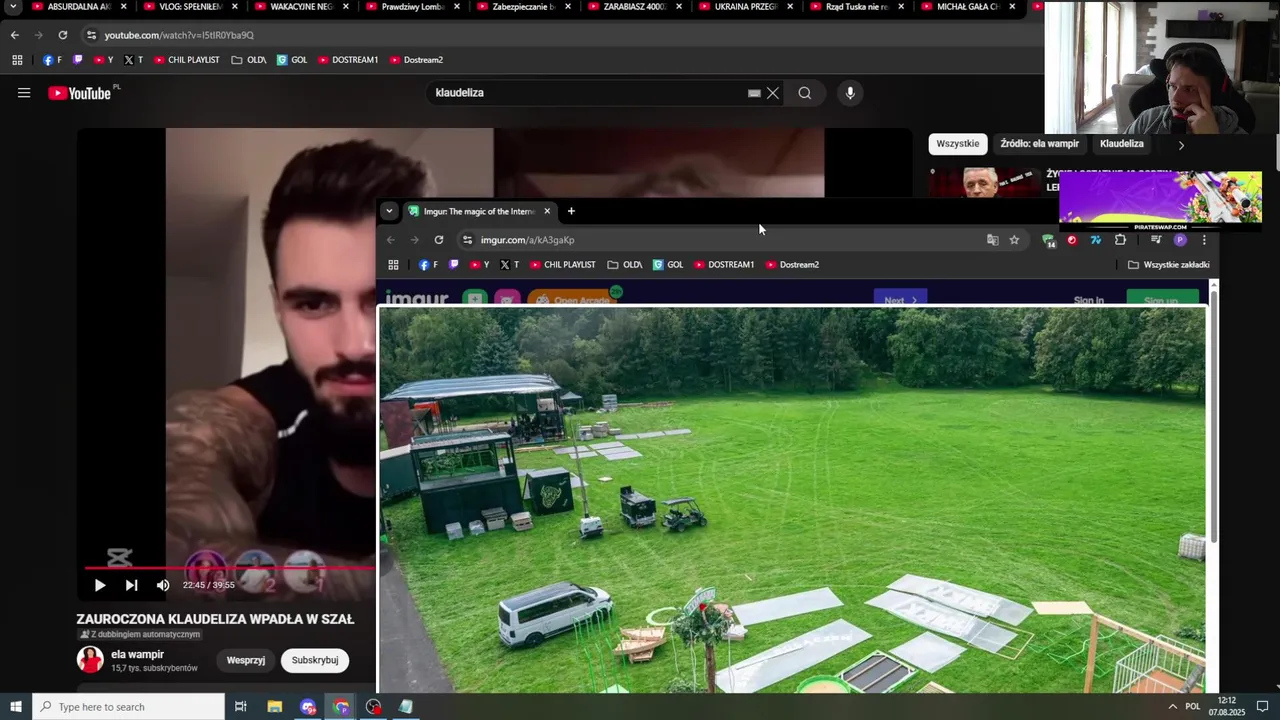
Task: Skip to the next YouTube video
Action: click(x=131, y=585)
